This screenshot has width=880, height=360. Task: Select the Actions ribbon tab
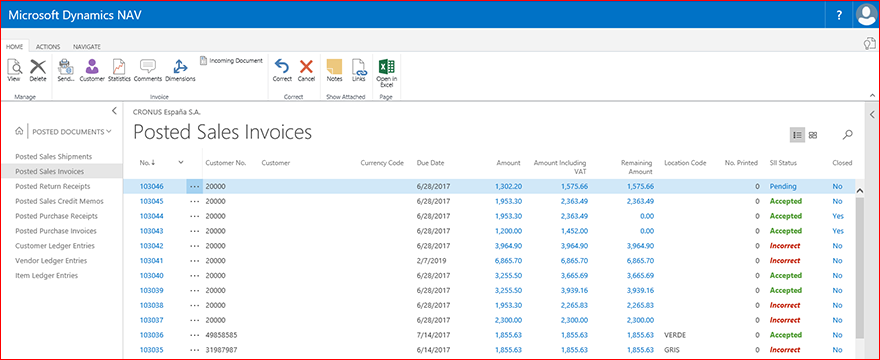pyautogui.click(x=48, y=47)
